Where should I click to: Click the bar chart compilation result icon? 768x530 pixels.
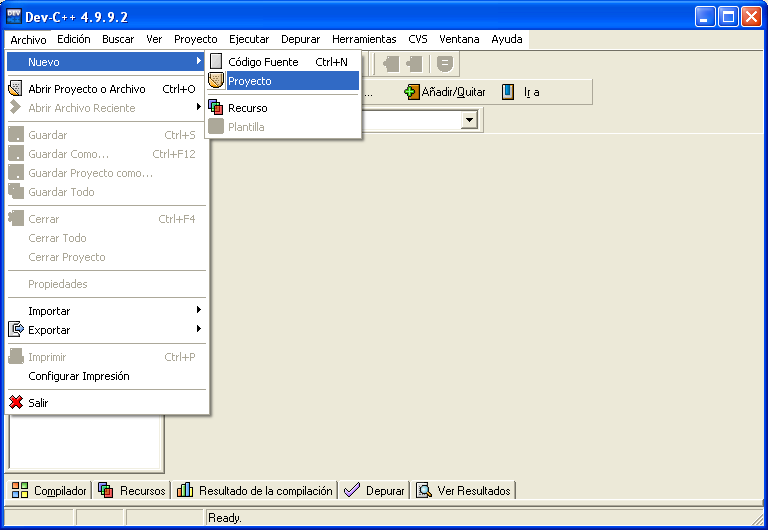click(185, 490)
